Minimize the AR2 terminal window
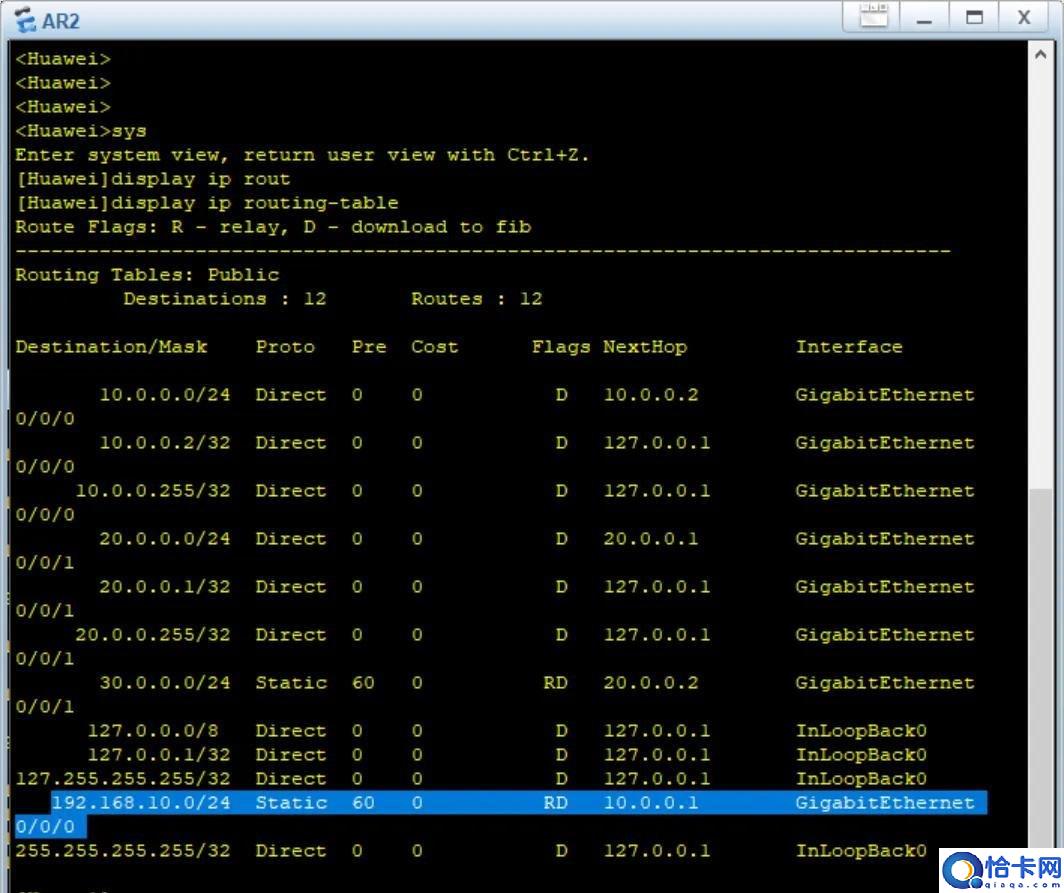Screen dimensions: 1064x893 (x=924, y=16)
